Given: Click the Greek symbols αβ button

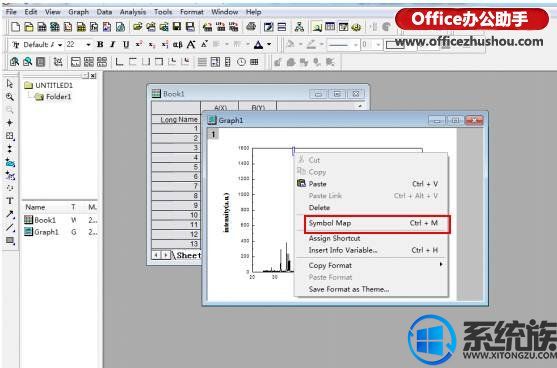Looking at the screenshot, I should click(x=177, y=45).
